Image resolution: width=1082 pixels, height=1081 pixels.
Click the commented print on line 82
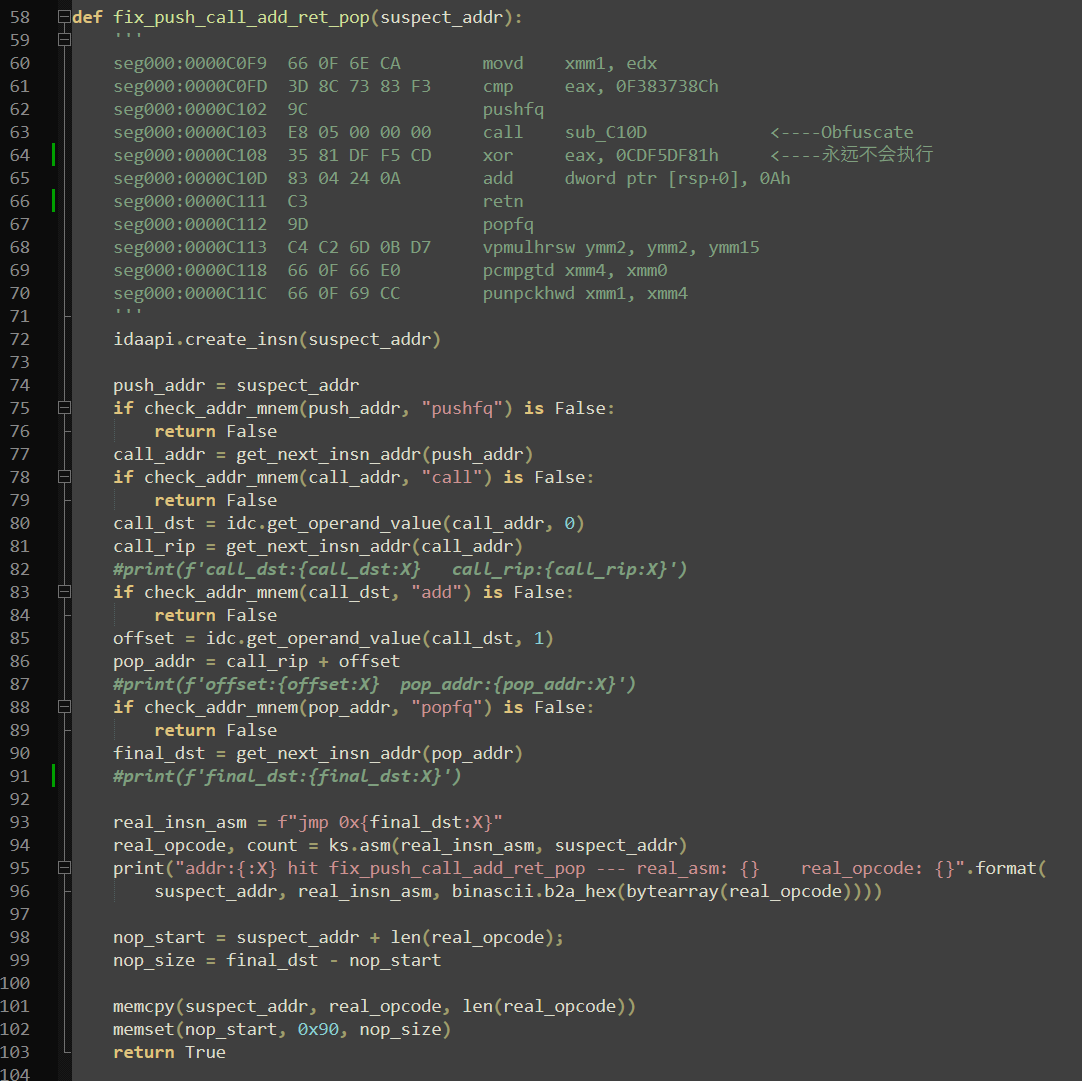click(x=400, y=569)
